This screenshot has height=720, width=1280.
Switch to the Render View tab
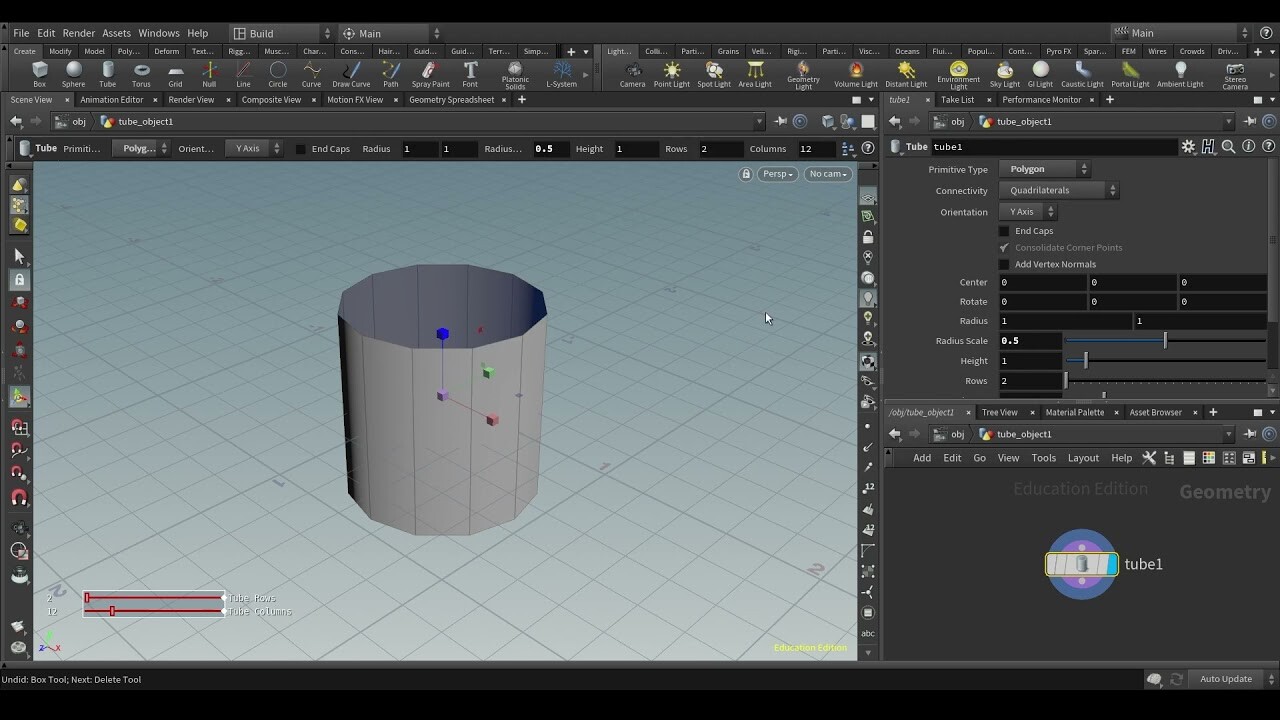[x=192, y=99]
